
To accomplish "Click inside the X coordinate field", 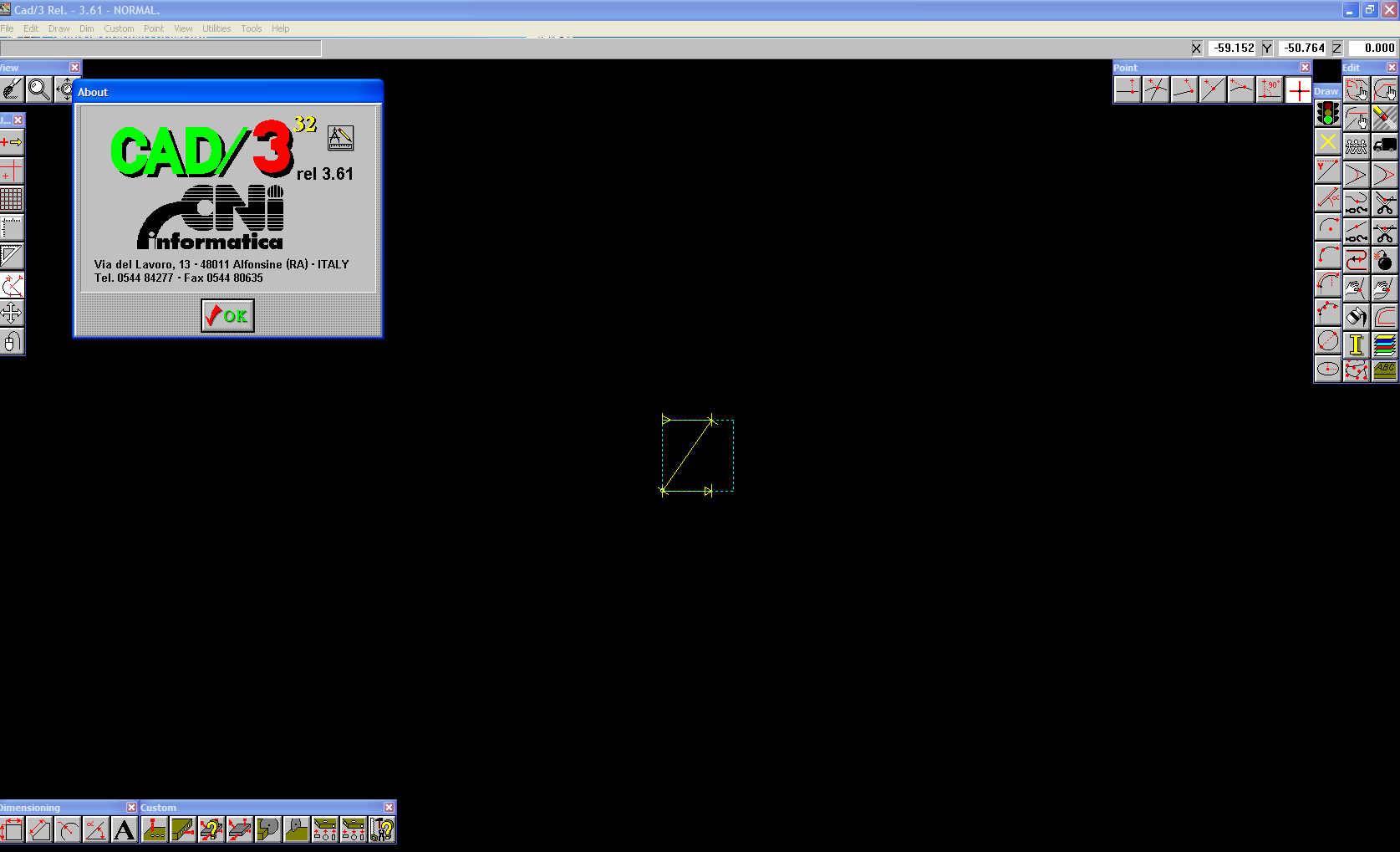I will point(1232,48).
